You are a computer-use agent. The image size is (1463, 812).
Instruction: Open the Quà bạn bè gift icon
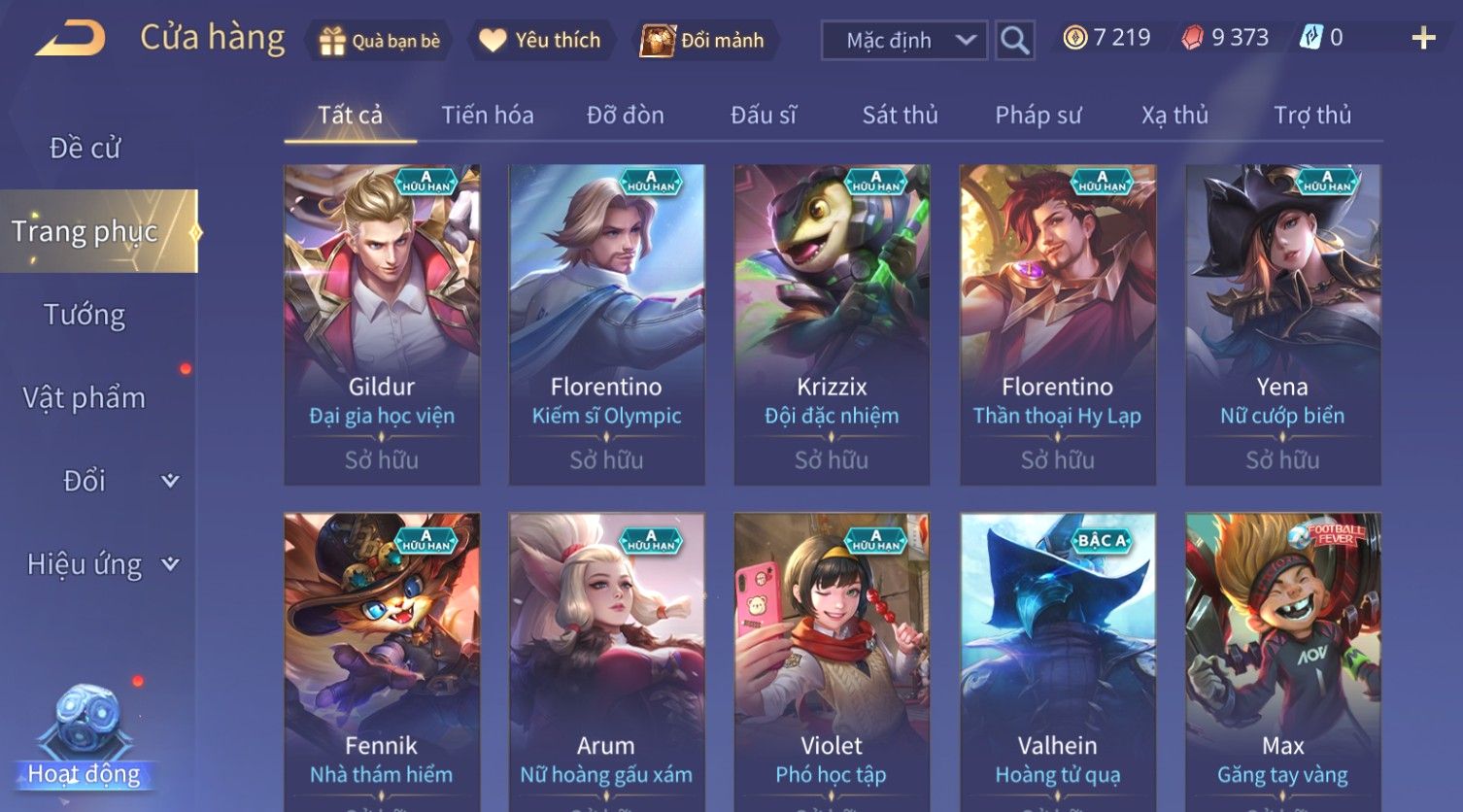[x=332, y=41]
